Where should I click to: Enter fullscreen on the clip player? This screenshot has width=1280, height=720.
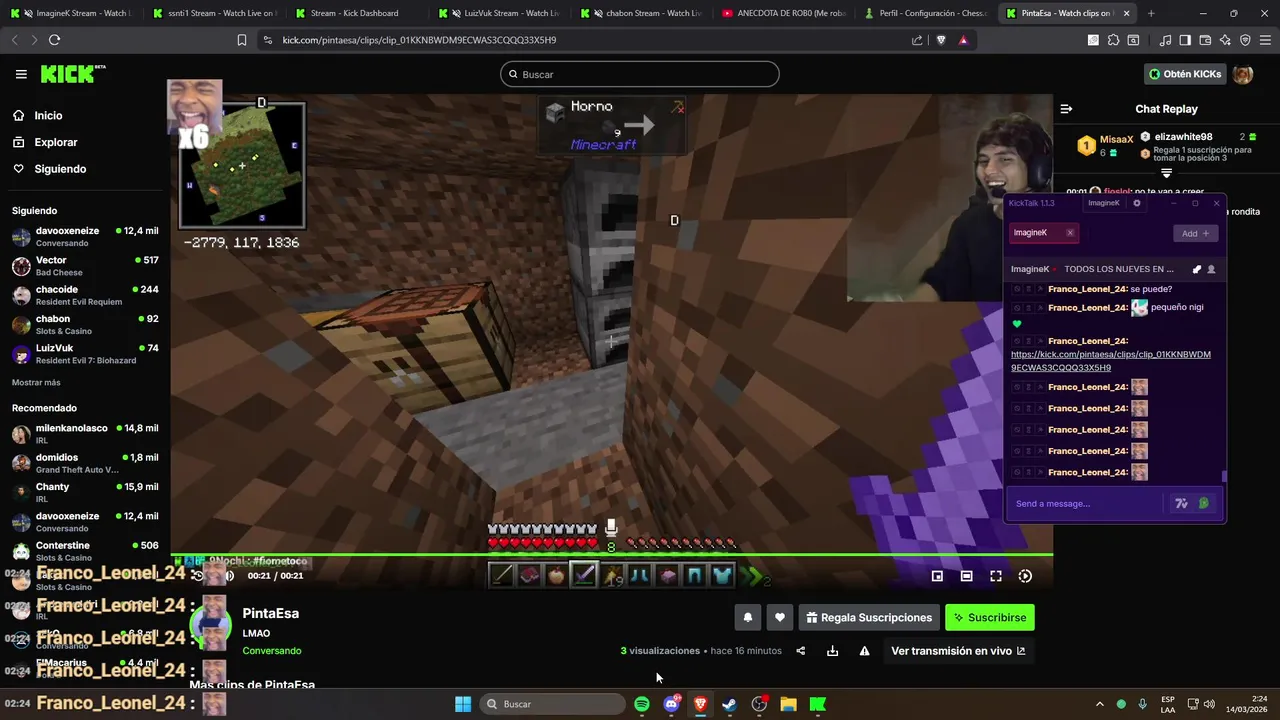(996, 576)
